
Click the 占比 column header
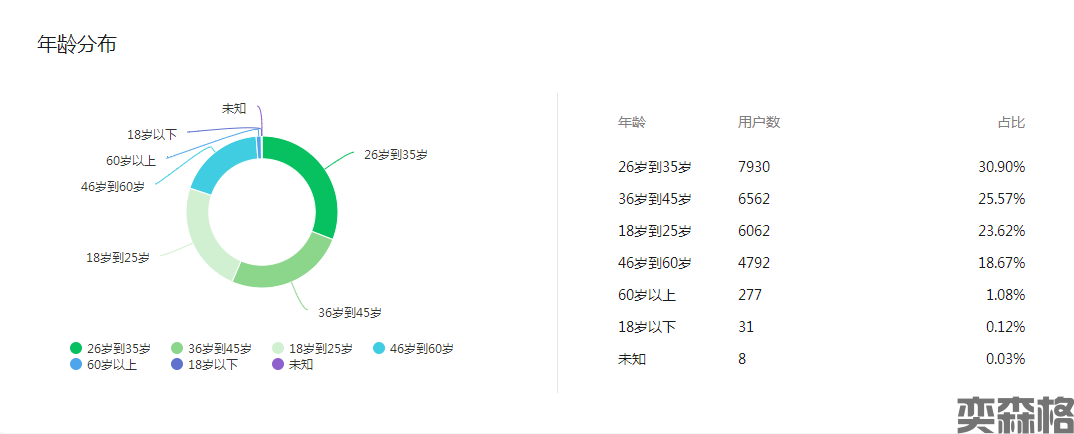[x=1011, y=122]
